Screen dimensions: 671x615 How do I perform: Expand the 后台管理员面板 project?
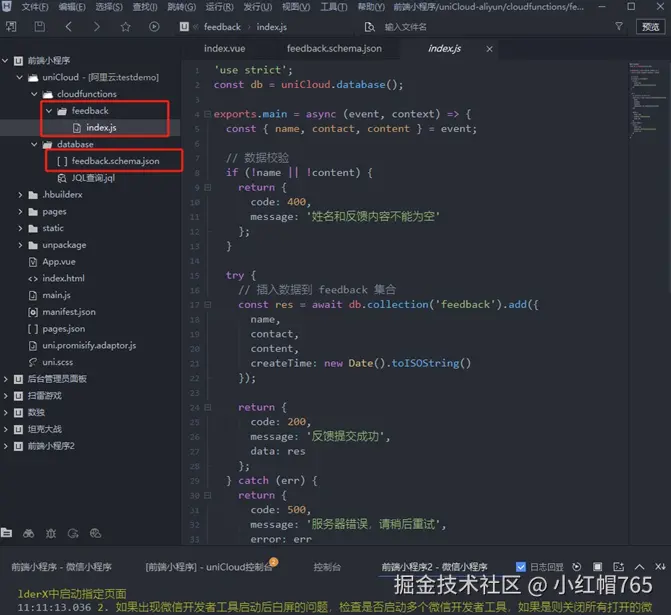coord(5,379)
